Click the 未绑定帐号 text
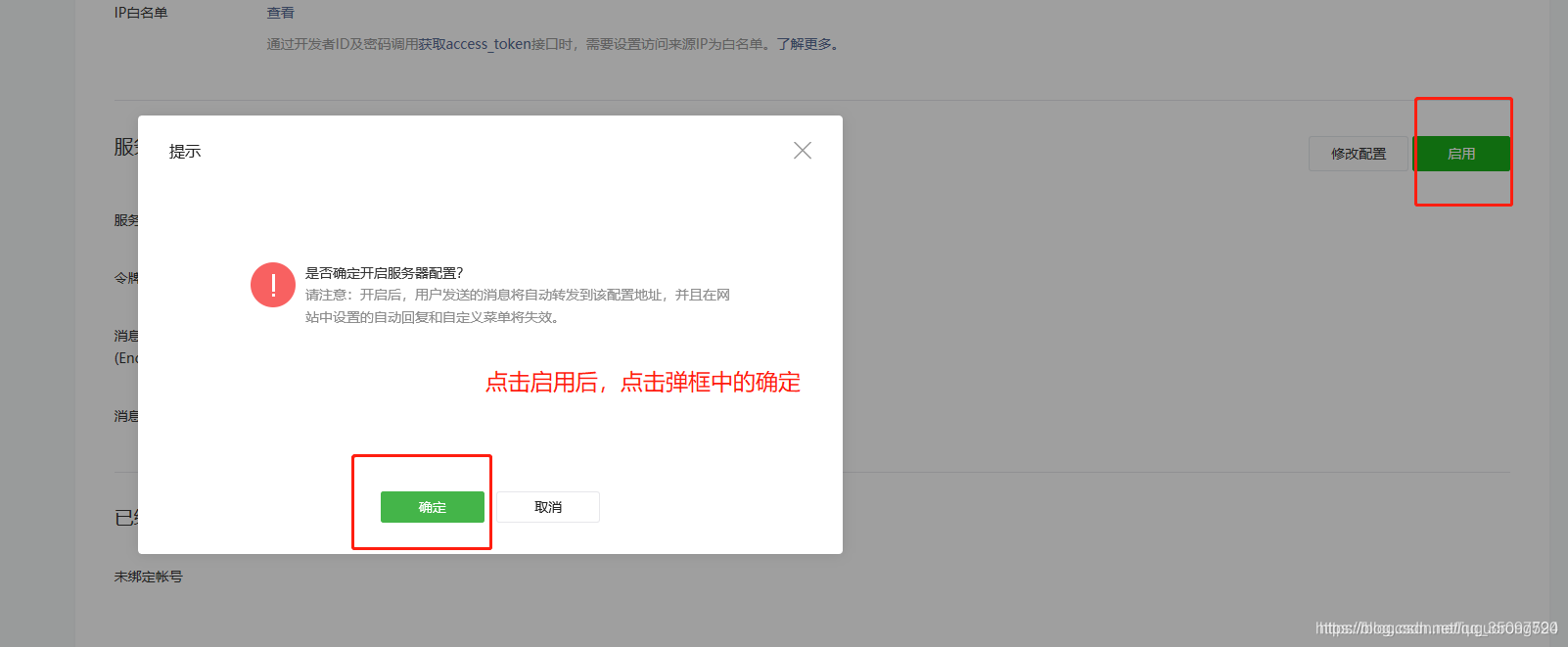 (148, 577)
